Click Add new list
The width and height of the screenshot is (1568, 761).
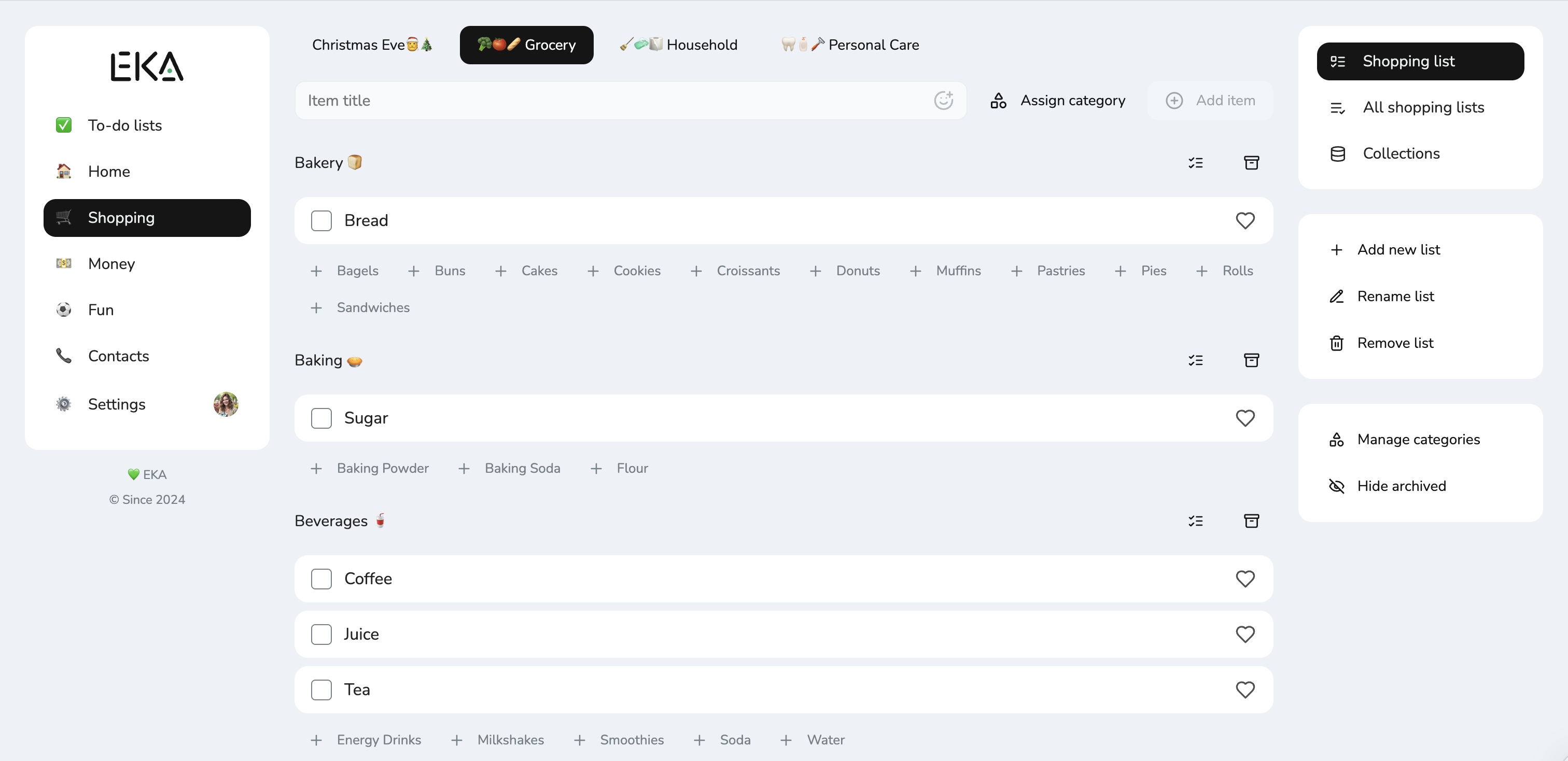coord(1385,249)
